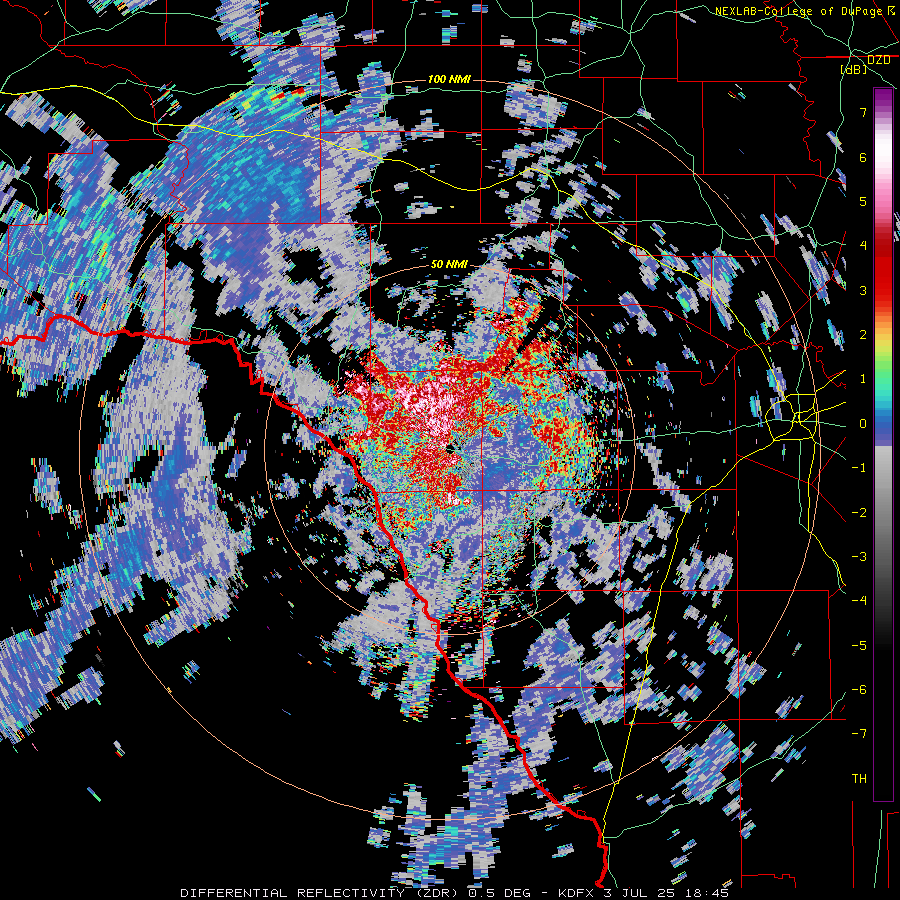This screenshot has width=900, height=900.
Task: Click the -3 value on the color scale
Action: pos(859,557)
